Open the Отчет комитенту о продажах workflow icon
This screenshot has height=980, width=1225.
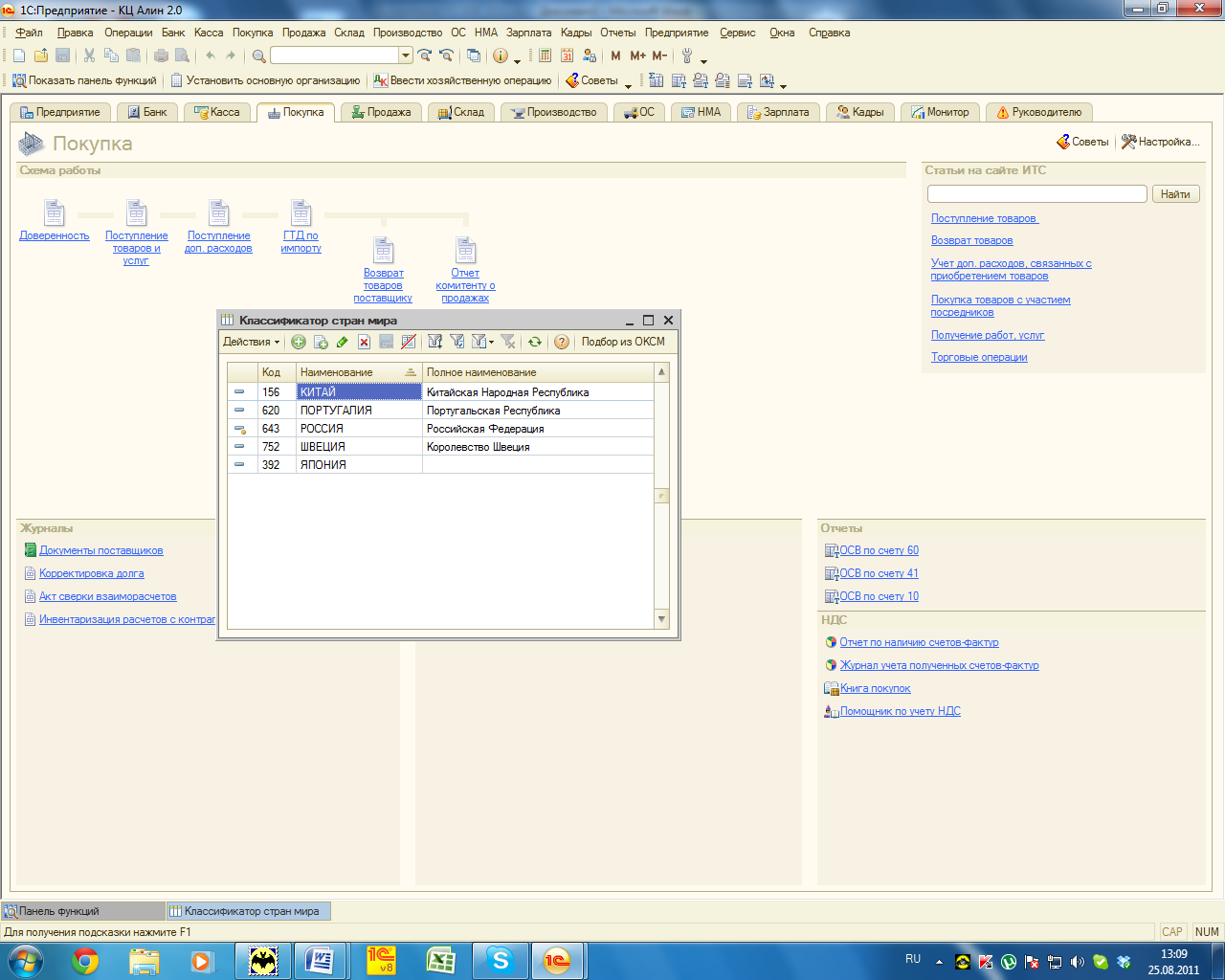click(x=466, y=250)
